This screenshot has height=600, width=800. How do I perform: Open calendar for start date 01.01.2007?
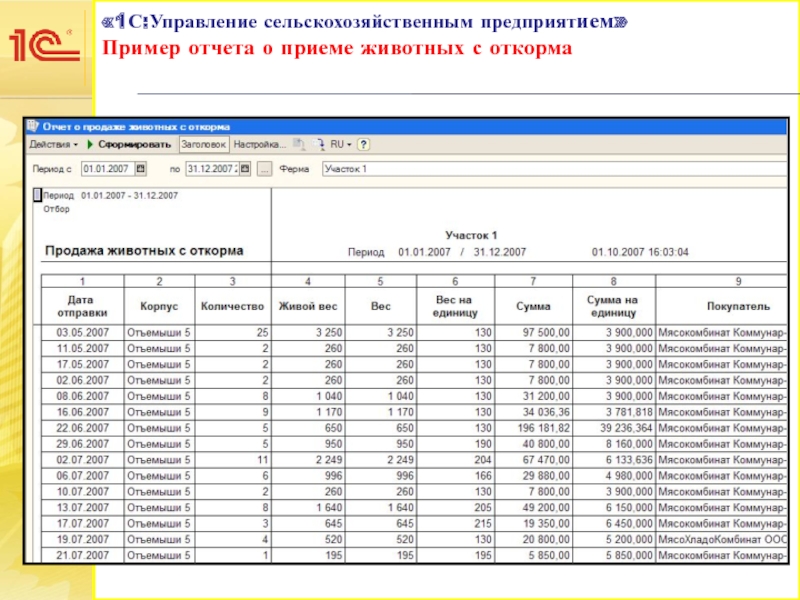click(141, 169)
